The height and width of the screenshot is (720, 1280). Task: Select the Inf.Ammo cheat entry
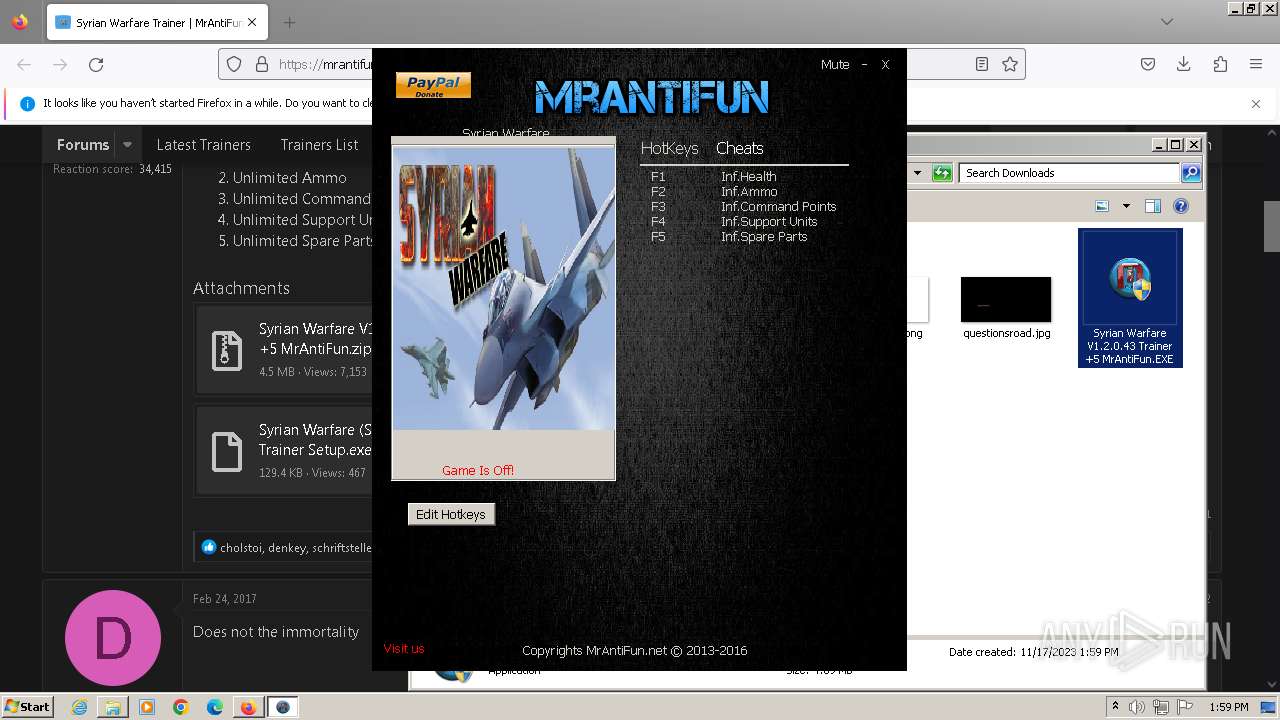point(749,191)
